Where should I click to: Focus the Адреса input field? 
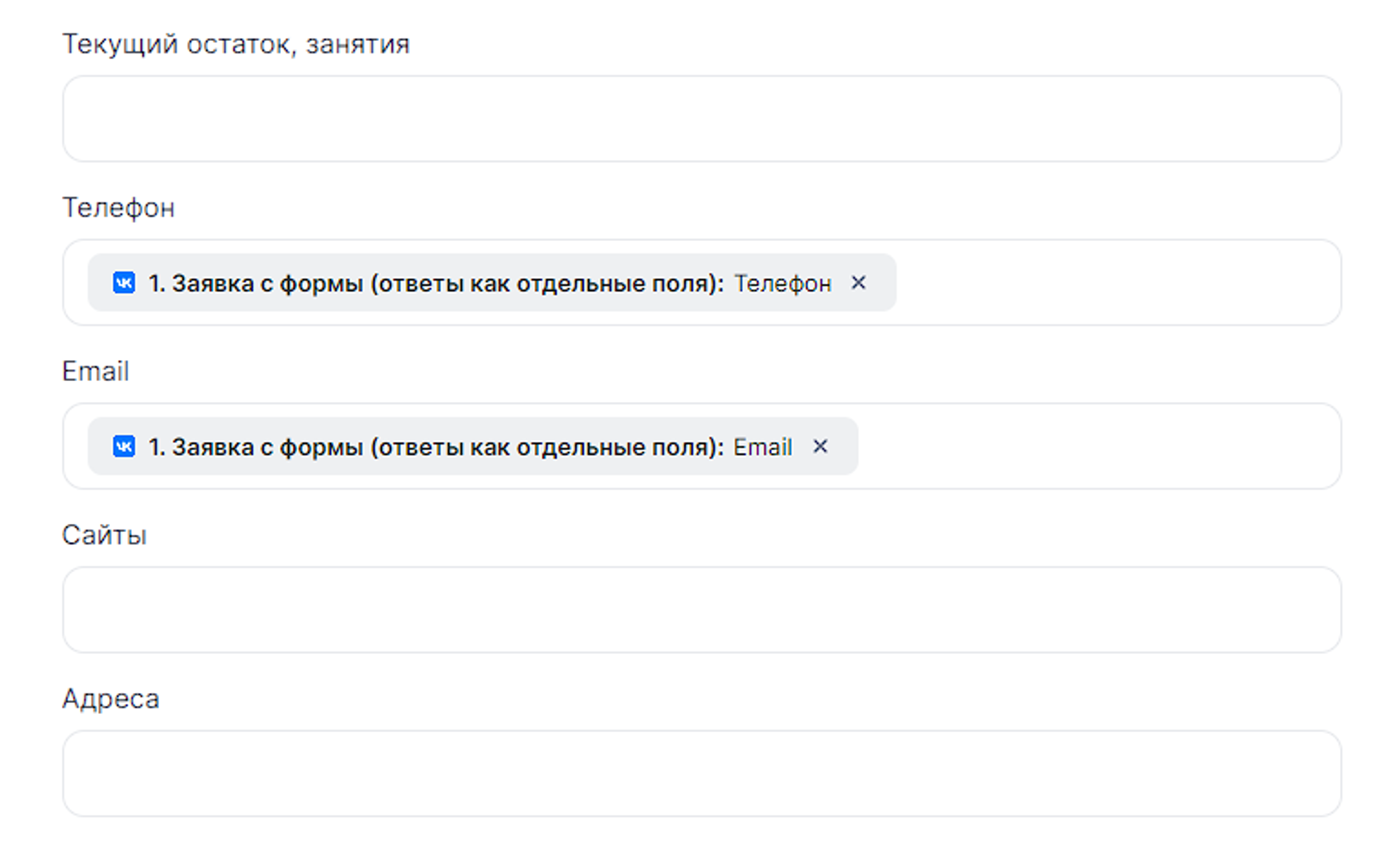[x=701, y=774]
